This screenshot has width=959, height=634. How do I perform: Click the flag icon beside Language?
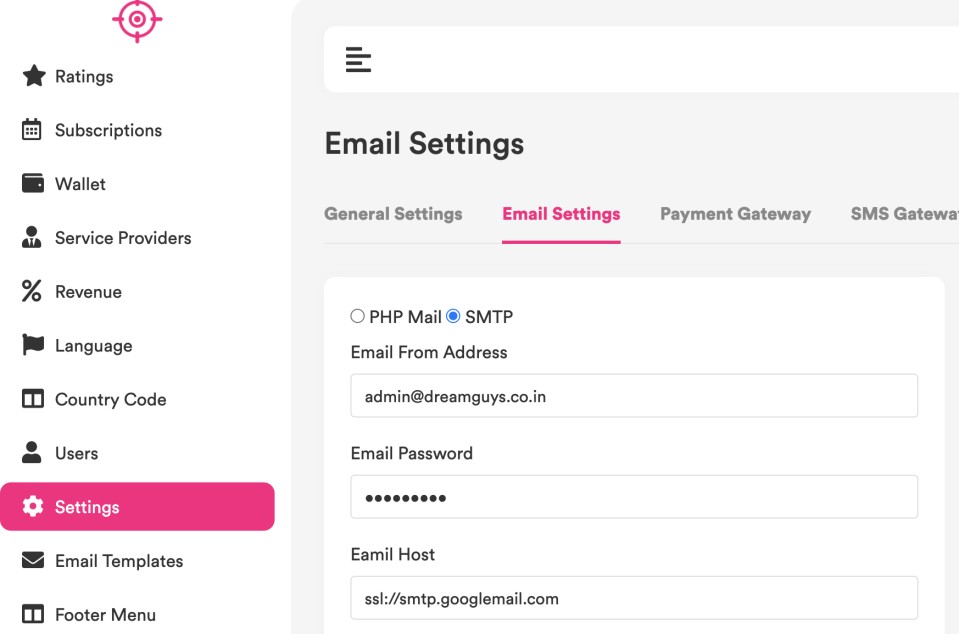[33, 346]
